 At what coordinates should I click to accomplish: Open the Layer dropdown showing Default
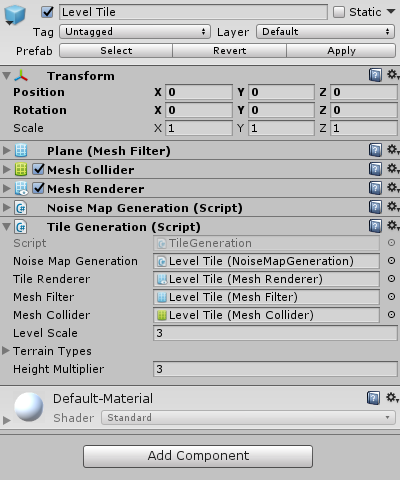pos(326,32)
